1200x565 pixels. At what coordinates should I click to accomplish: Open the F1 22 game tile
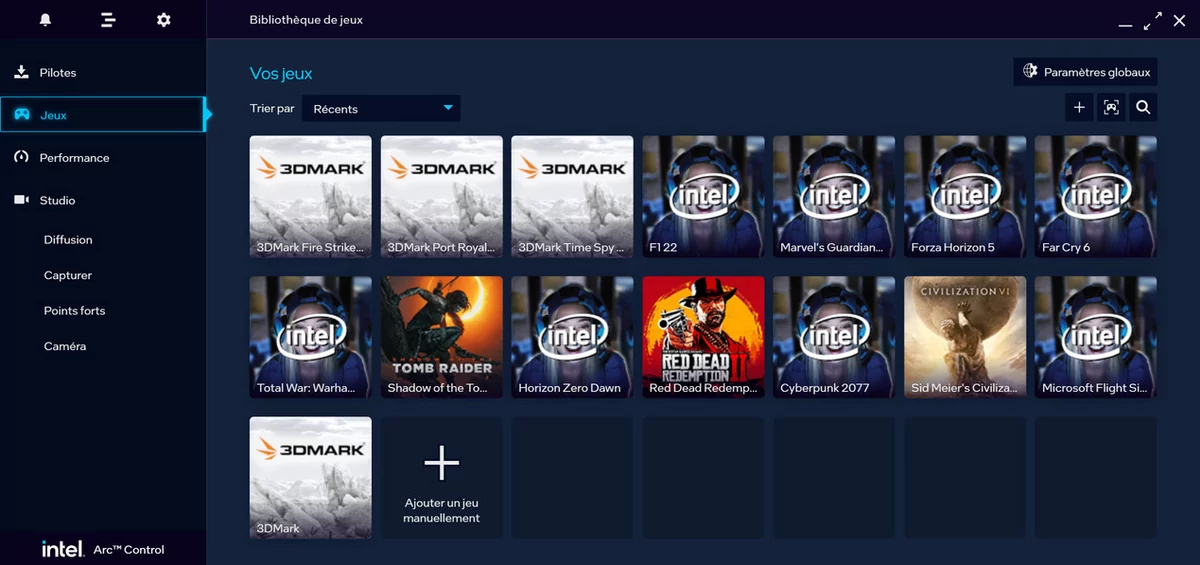click(703, 197)
